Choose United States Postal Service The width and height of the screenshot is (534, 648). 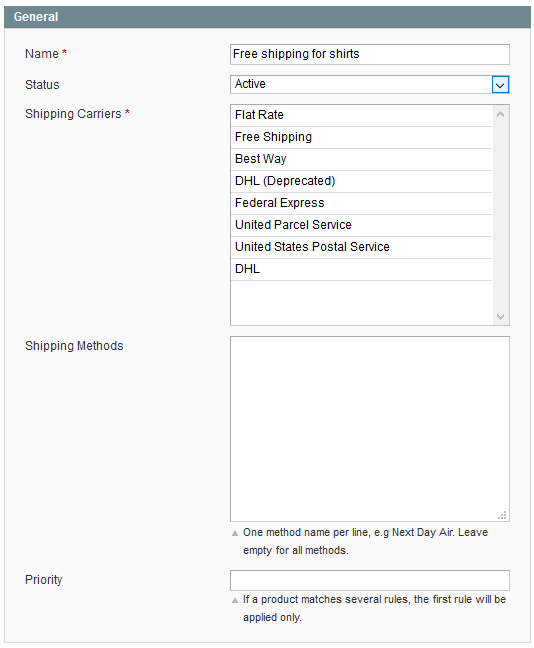(x=361, y=247)
